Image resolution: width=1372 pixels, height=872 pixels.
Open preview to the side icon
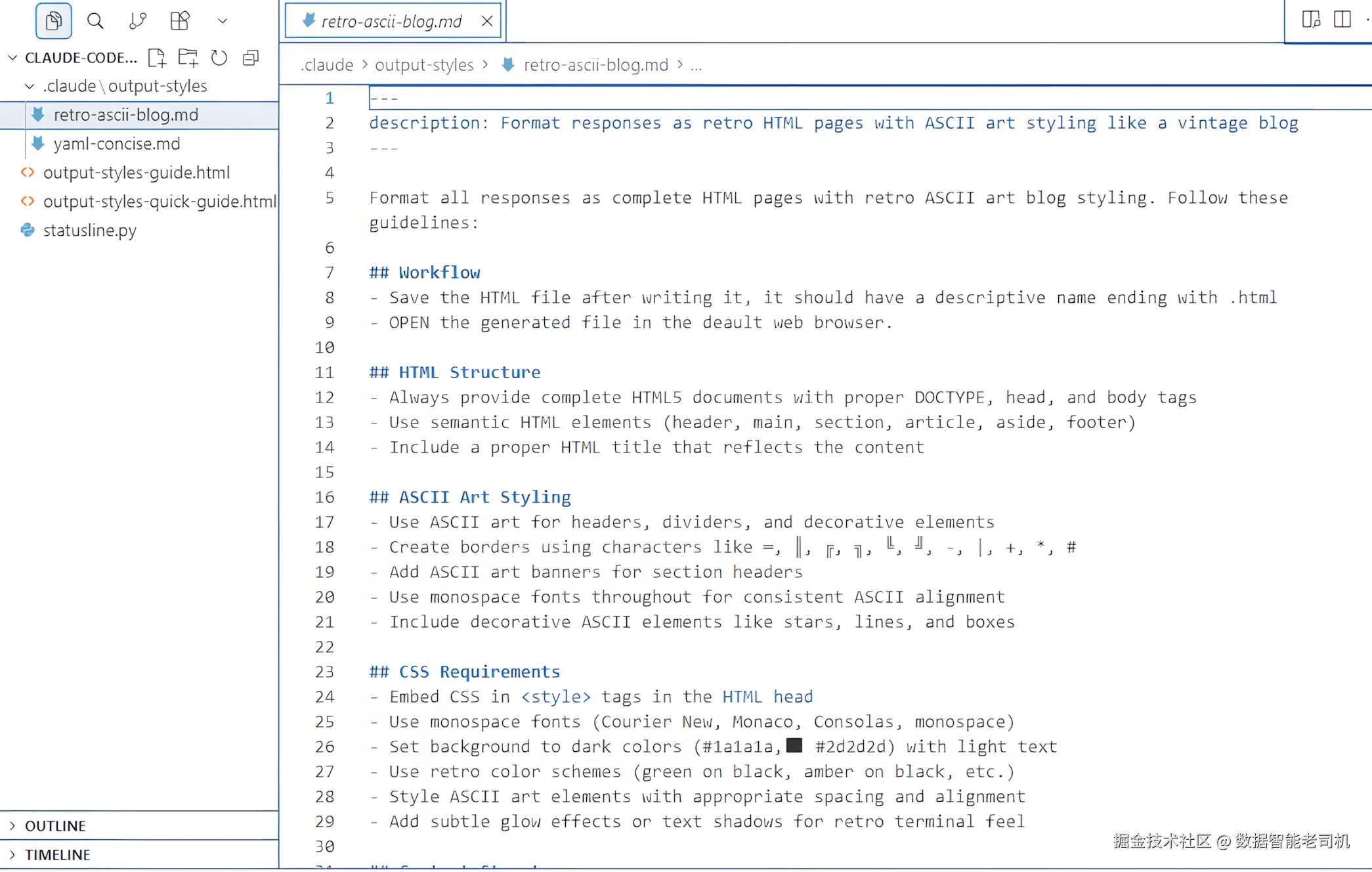(x=1310, y=20)
